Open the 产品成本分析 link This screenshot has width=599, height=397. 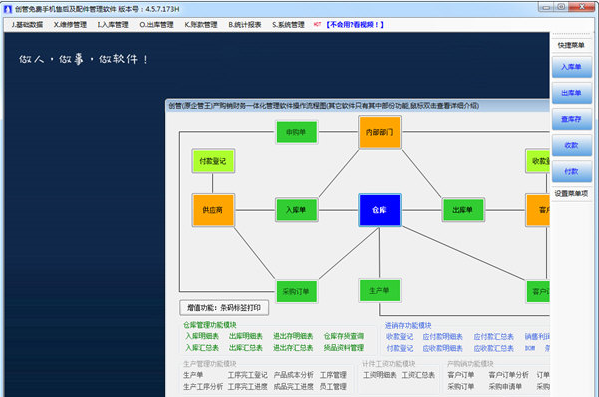pos(293,375)
